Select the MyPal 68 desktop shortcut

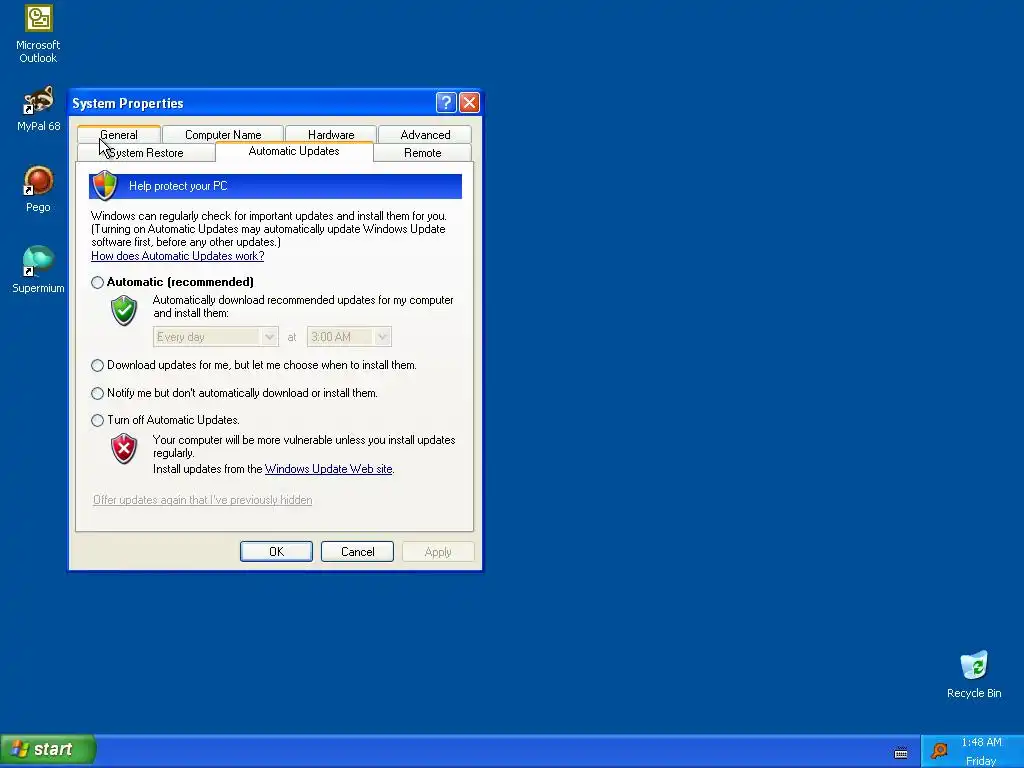point(38,108)
